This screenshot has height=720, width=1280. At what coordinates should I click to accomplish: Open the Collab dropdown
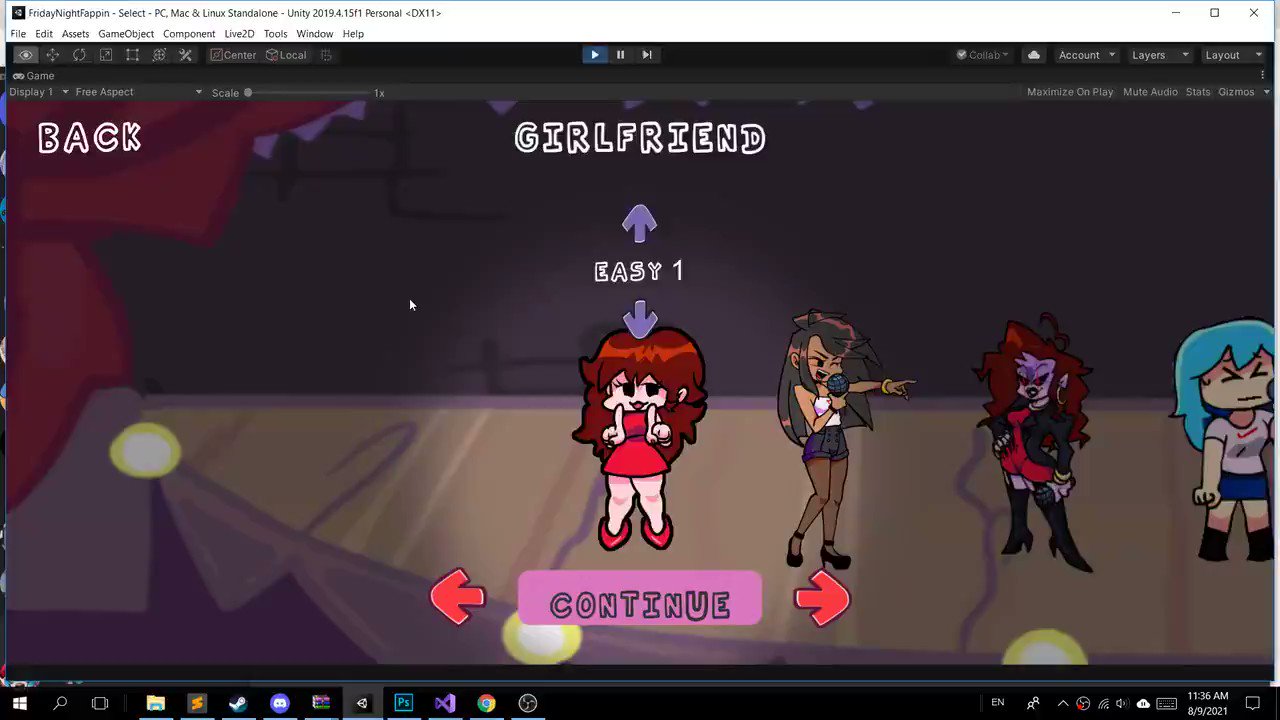983,55
